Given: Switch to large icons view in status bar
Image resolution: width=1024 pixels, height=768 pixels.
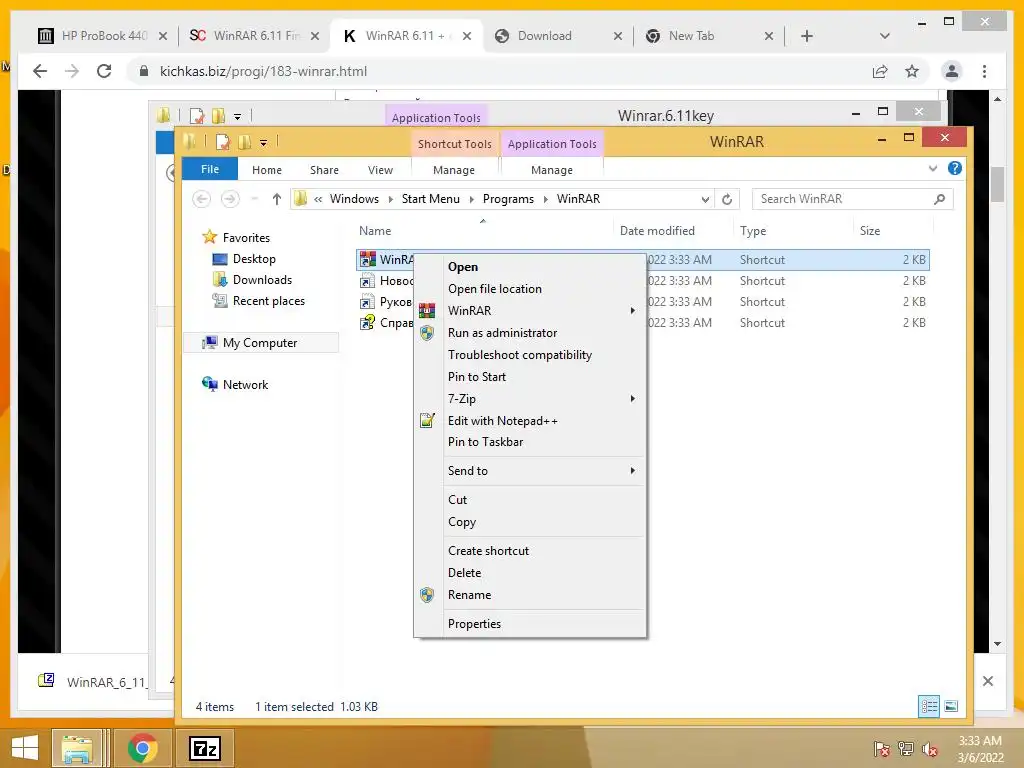Looking at the screenshot, I should click(x=952, y=706).
